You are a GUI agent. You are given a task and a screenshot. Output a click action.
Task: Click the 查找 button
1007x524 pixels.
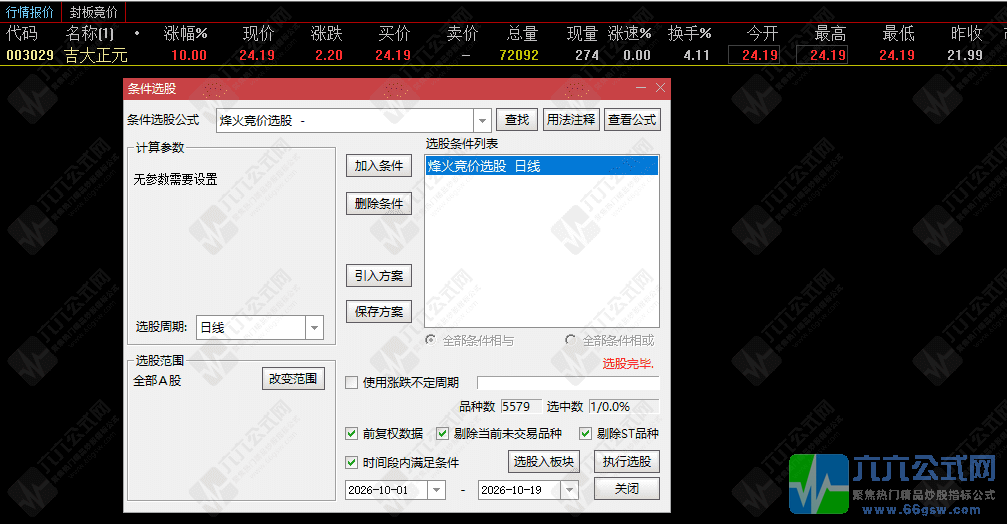(x=517, y=120)
